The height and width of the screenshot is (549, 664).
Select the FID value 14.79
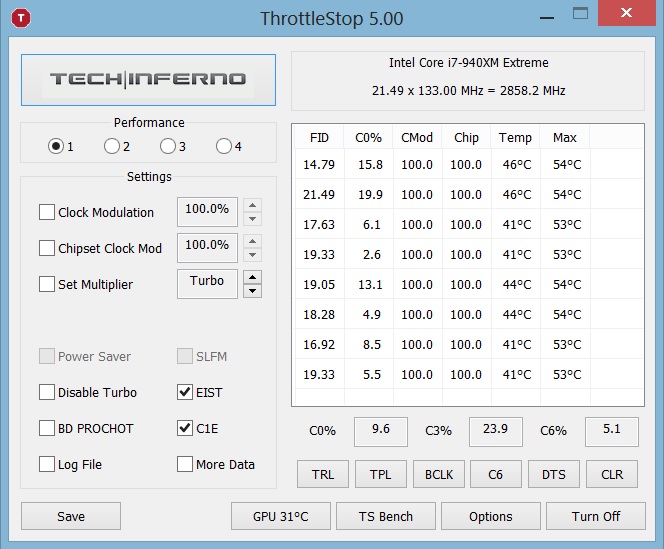pyautogui.click(x=319, y=164)
